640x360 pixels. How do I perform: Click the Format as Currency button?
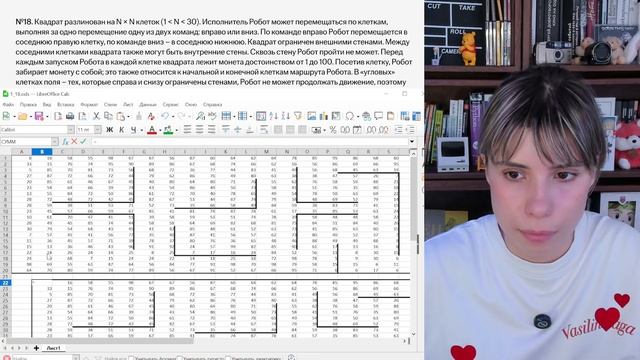316,130
